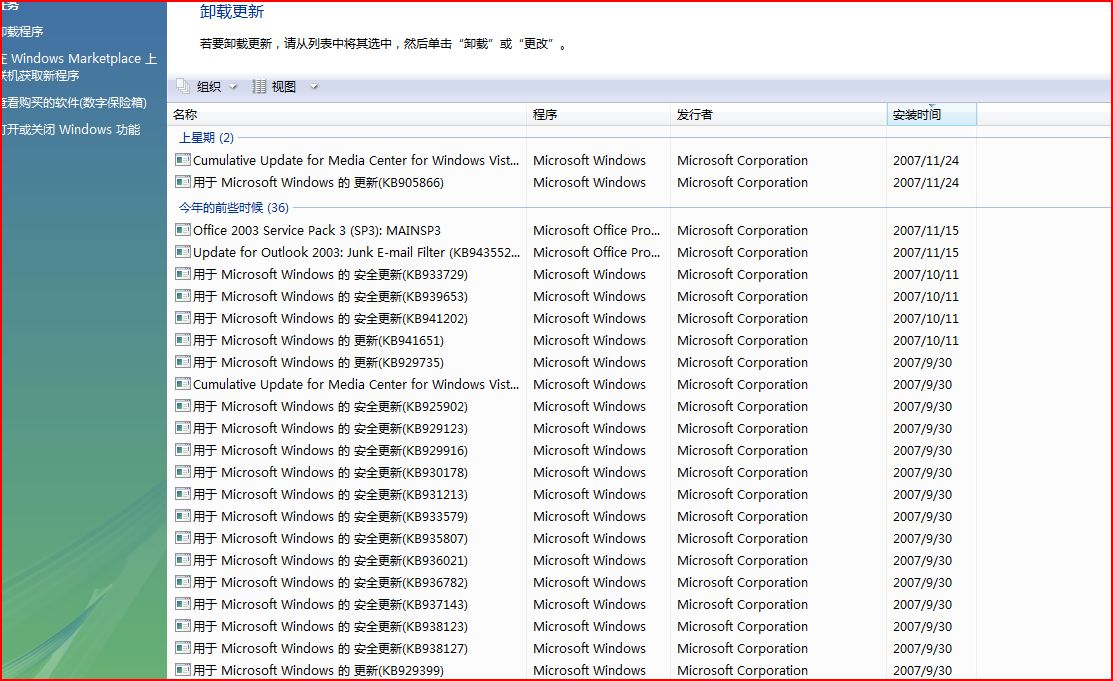The image size is (1113, 681).
Task: Click the icon beside KB929916
Action: click(x=182, y=450)
